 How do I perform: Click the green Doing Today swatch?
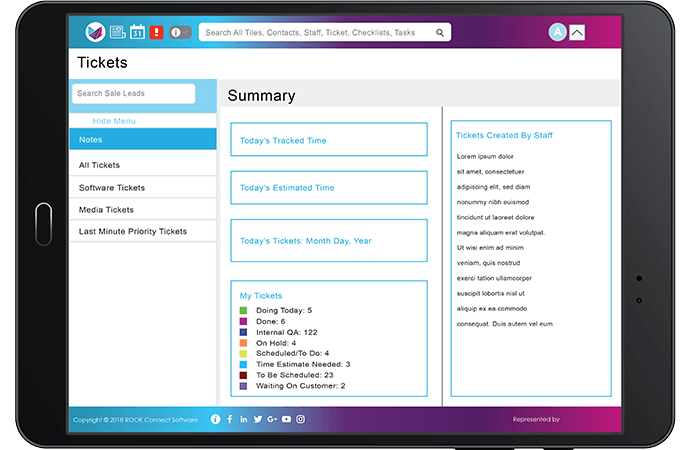243,311
